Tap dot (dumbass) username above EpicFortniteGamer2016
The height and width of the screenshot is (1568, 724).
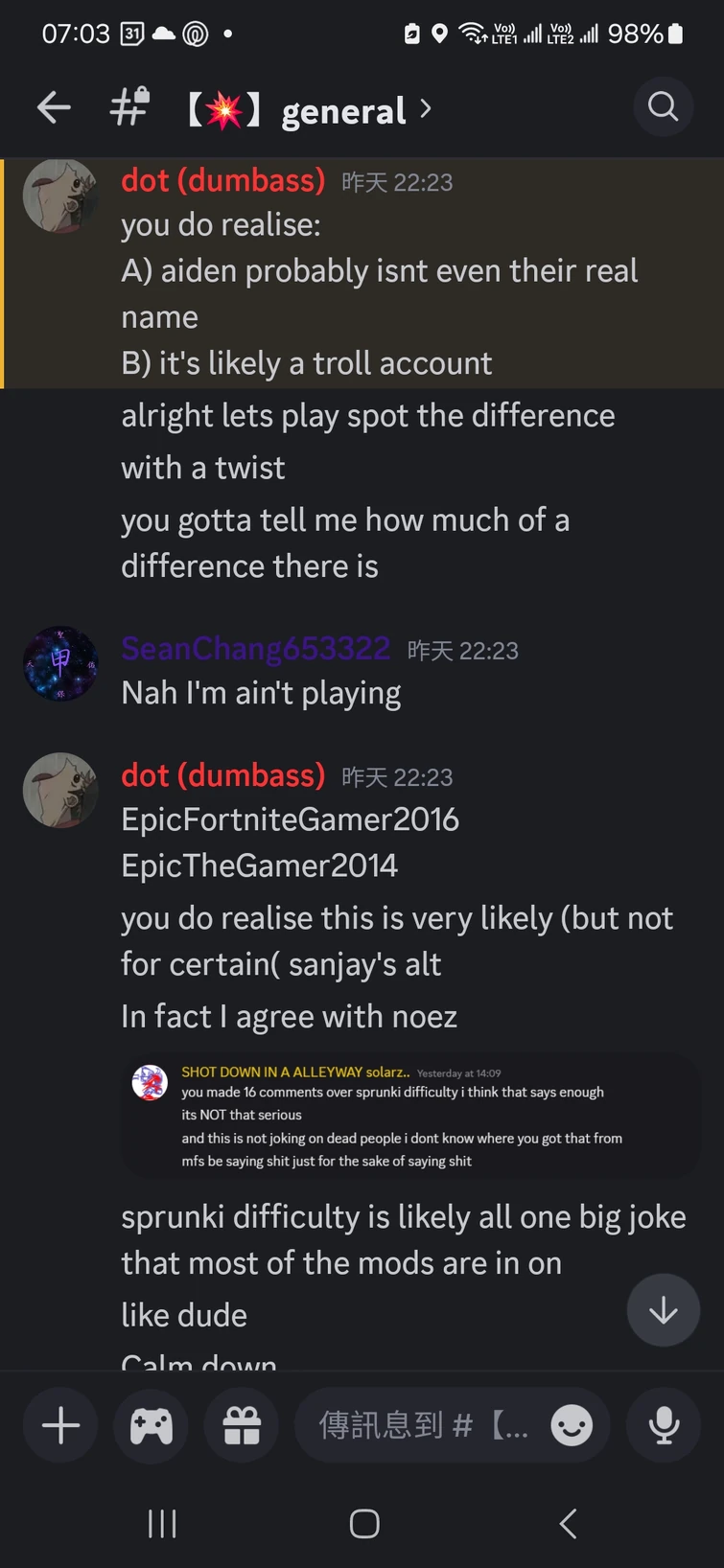[223, 774]
